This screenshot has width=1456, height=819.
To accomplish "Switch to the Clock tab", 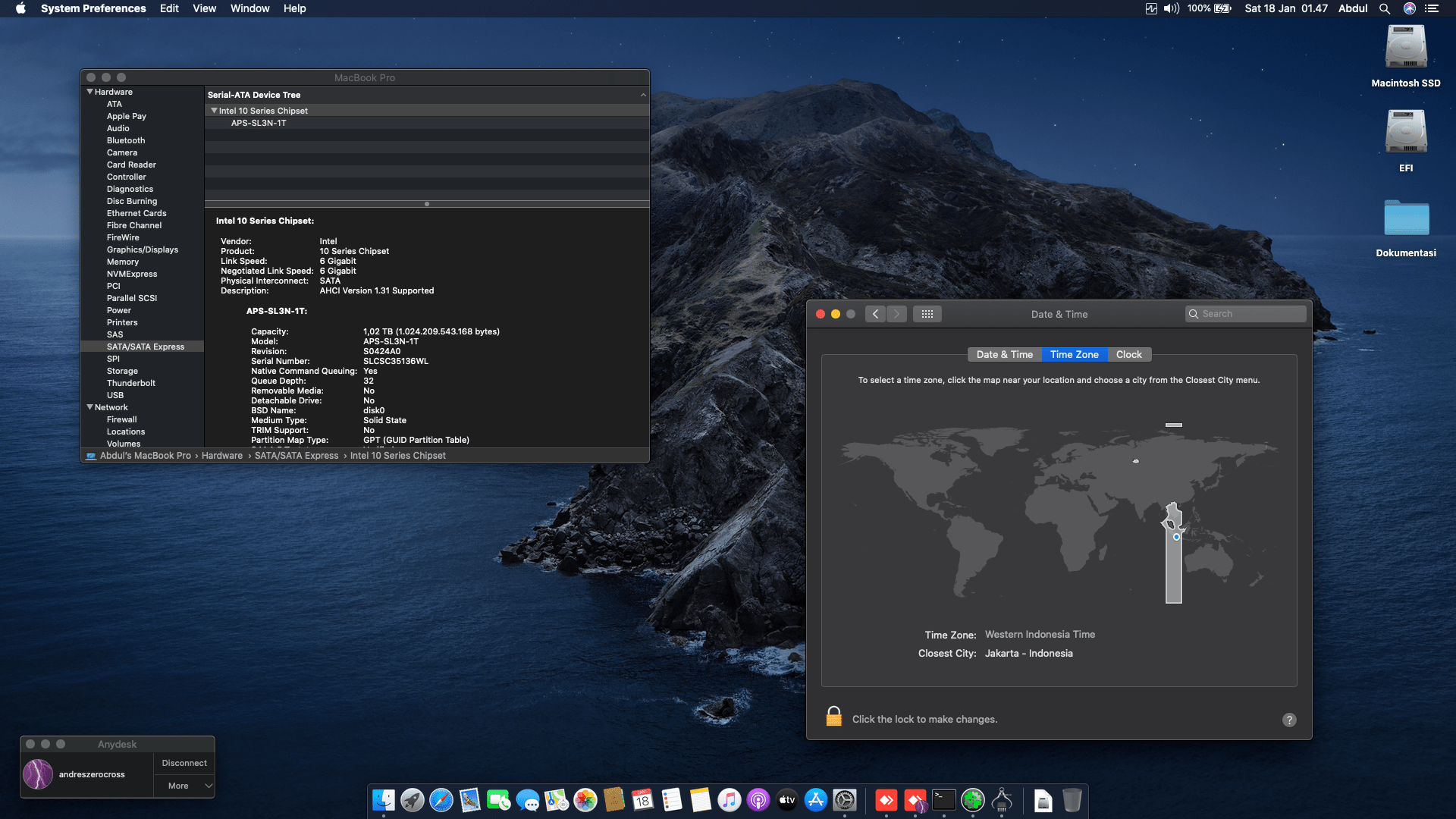I will [1128, 354].
